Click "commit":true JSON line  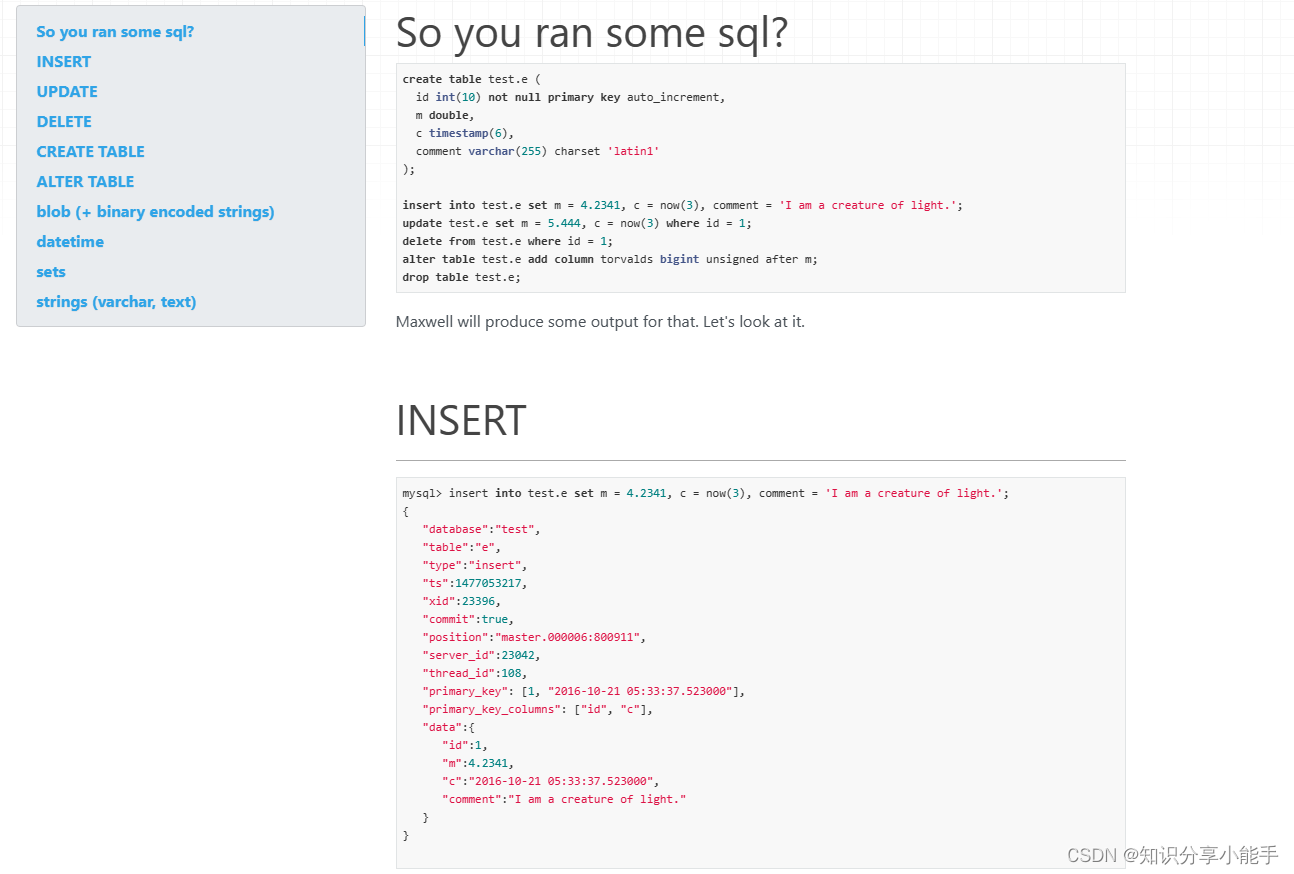click(x=468, y=619)
